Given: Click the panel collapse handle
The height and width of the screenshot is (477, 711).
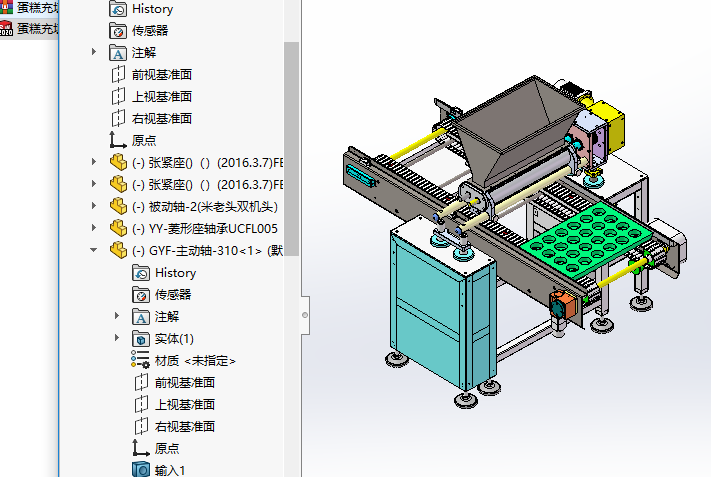Looking at the screenshot, I should (x=305, y=315).
